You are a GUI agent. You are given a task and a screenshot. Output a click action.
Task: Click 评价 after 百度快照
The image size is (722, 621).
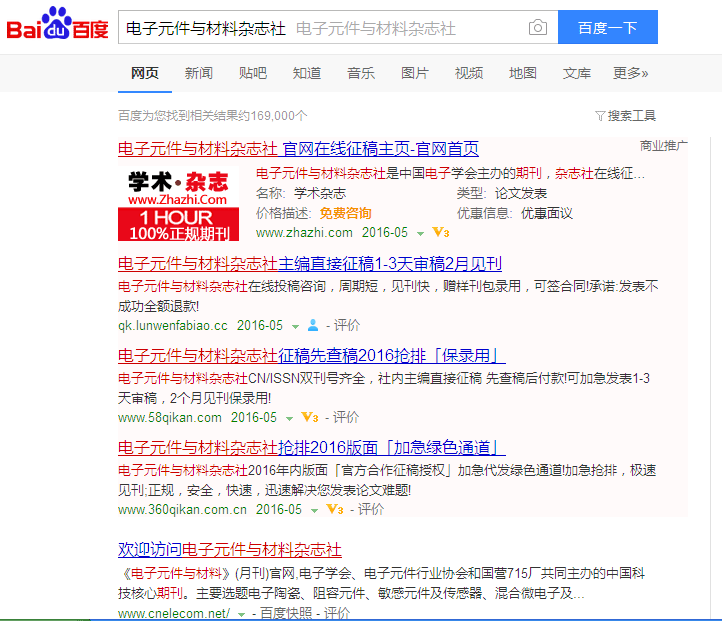point(337,614)
